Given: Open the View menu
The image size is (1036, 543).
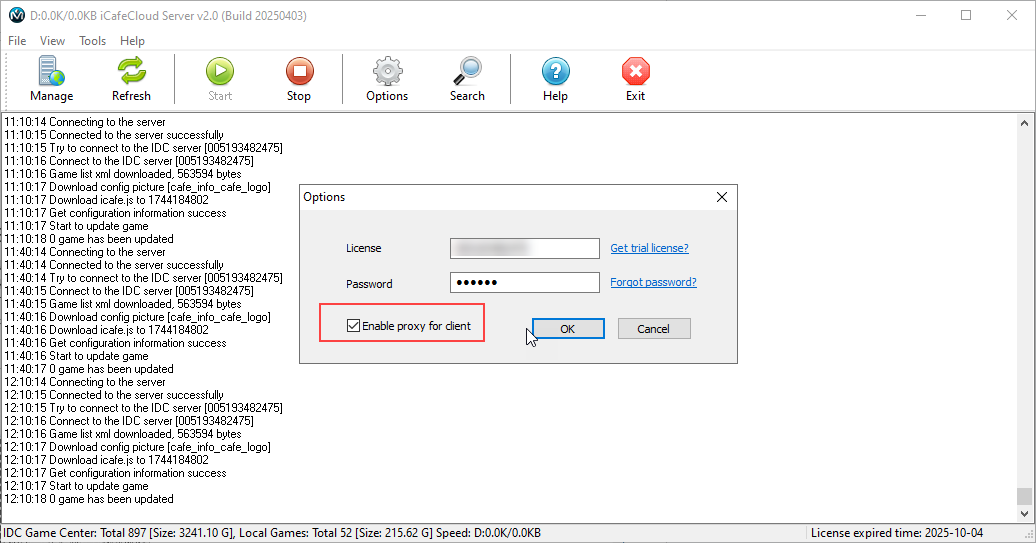Looking at the screenshot, I should pos(52,41).
